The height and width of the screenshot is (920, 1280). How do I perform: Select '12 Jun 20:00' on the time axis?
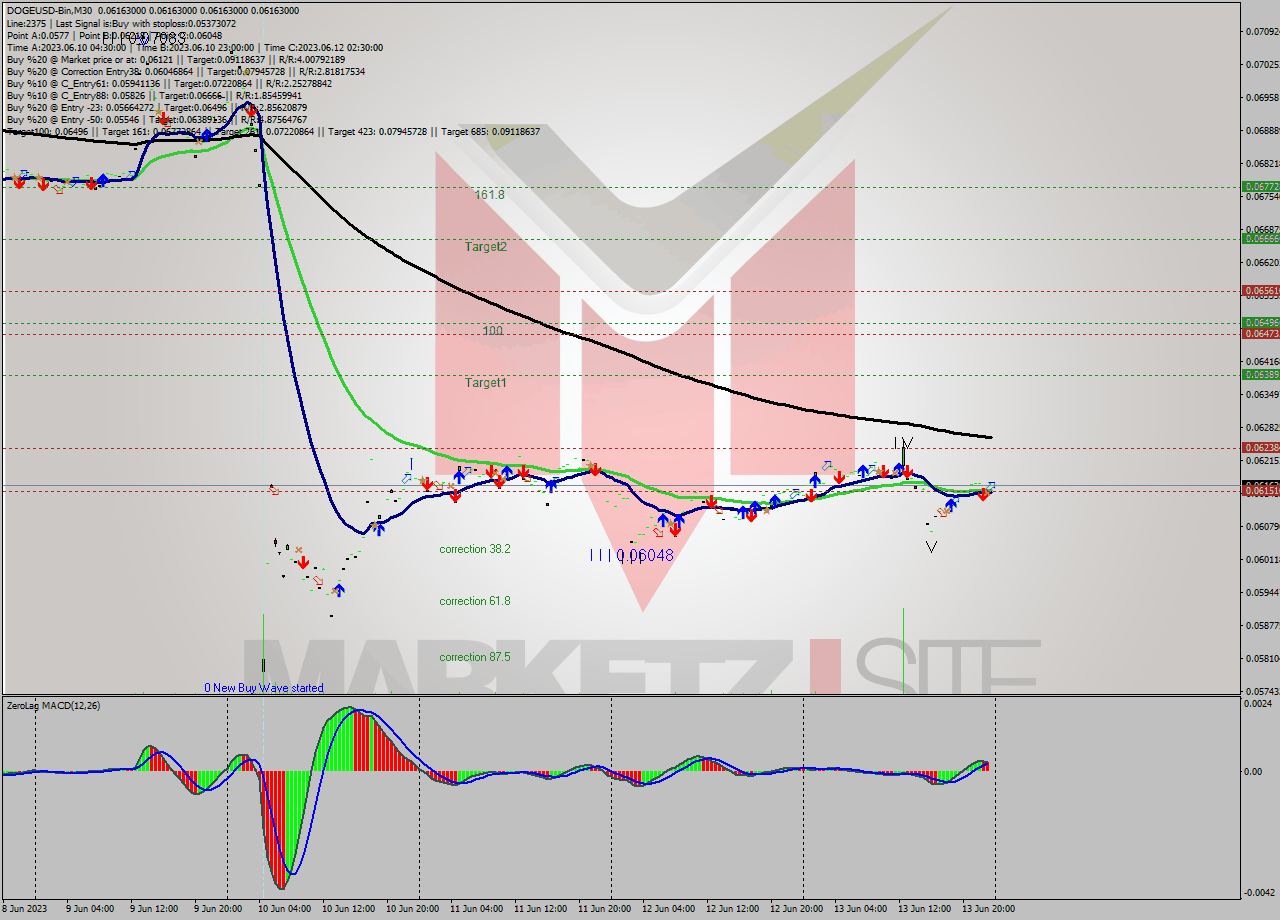pyautogui.click(x=797, y=909)
